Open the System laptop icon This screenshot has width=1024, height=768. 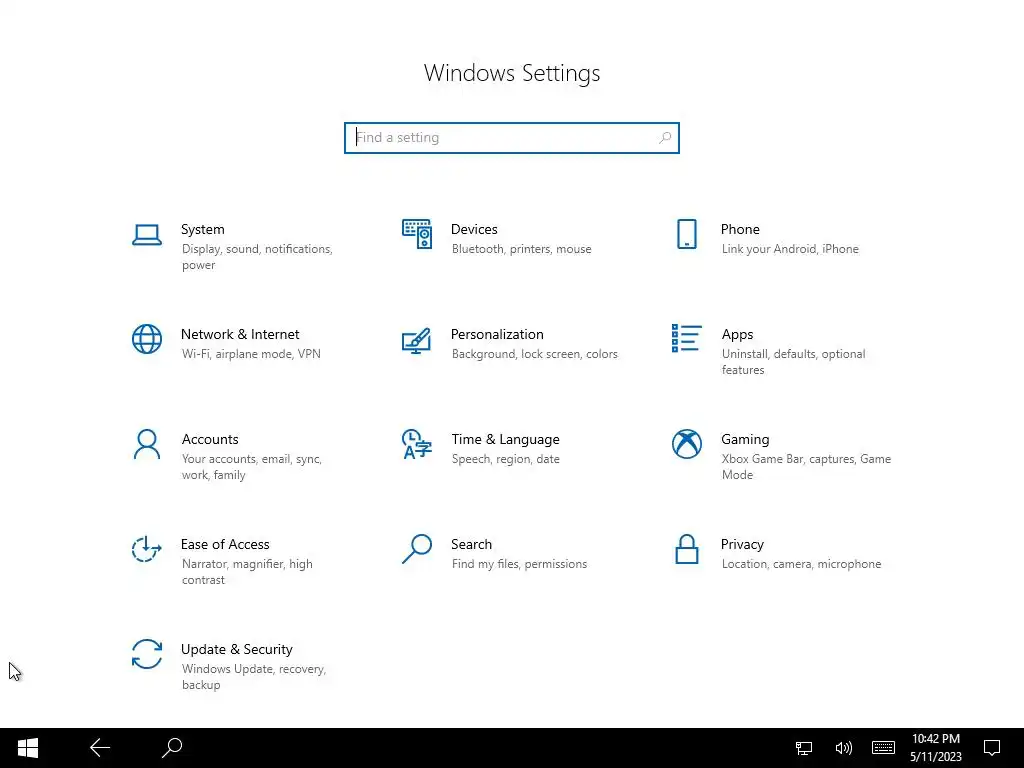147,234
